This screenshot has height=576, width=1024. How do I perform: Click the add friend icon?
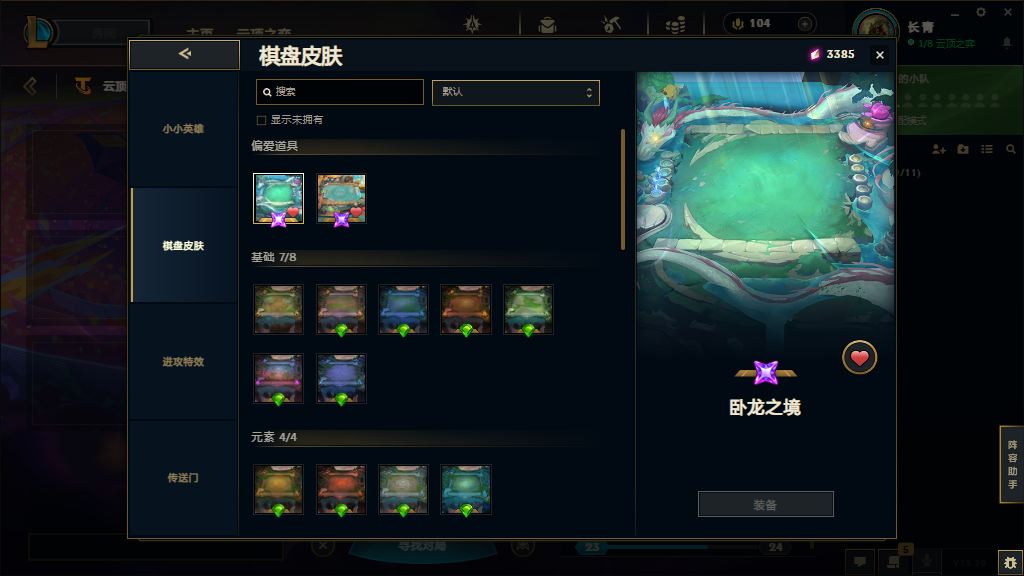coord(939,150)
